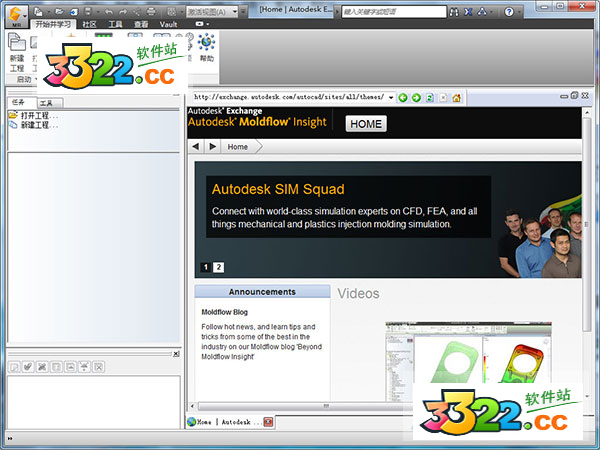Open the Moldflow application menu button
Viewport: 600px width, 450px height.
17,16
